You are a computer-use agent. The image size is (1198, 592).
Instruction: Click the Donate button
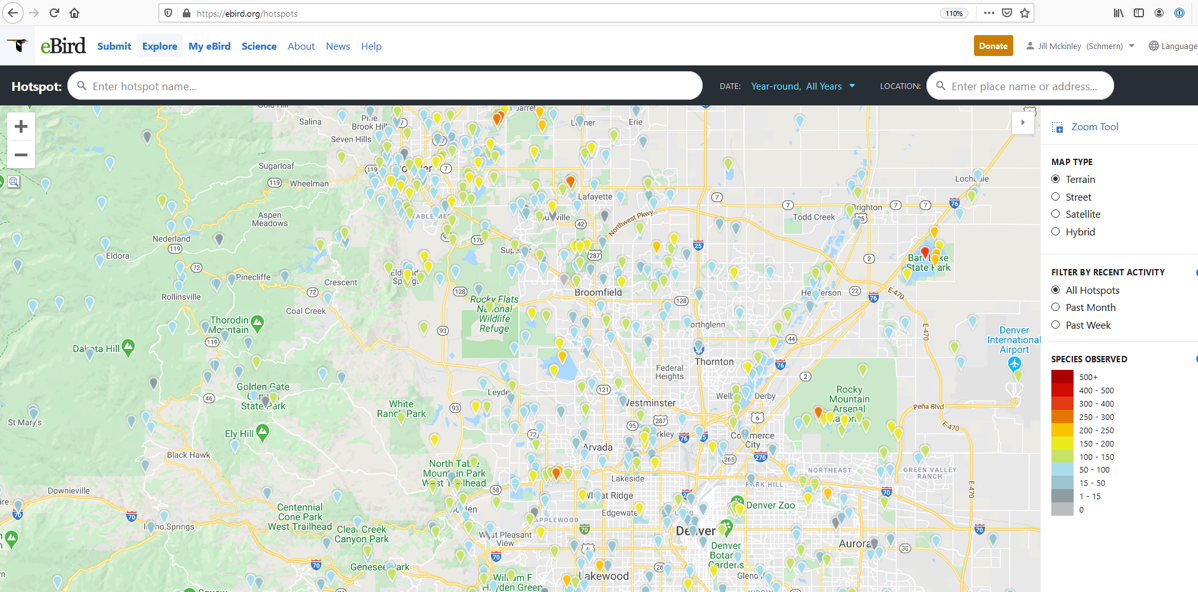coord(993,46)
